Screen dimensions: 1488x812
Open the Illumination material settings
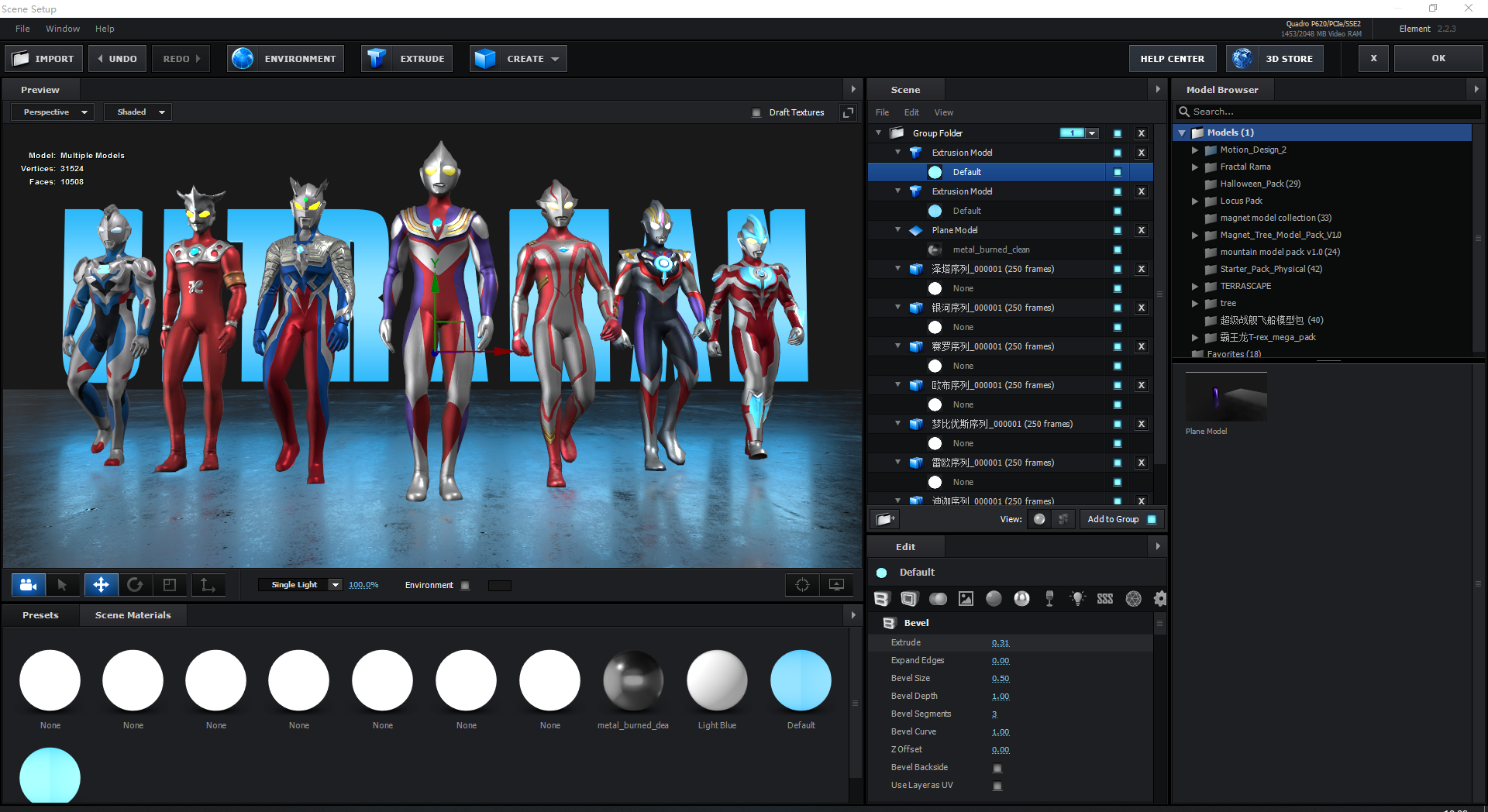point(1077,598)
